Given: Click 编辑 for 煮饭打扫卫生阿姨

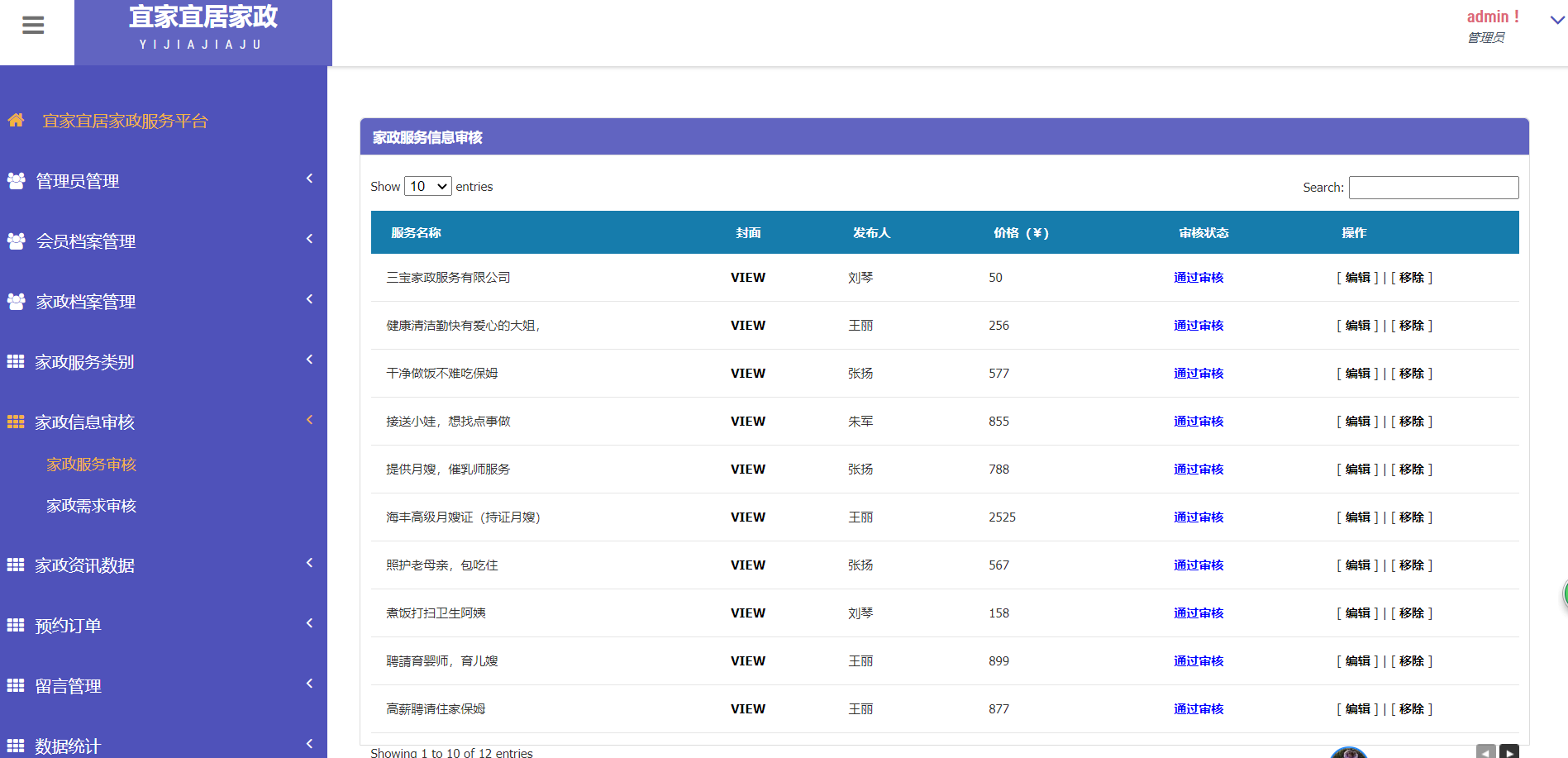Looking at the screenshot, I should click(1358, 613).
